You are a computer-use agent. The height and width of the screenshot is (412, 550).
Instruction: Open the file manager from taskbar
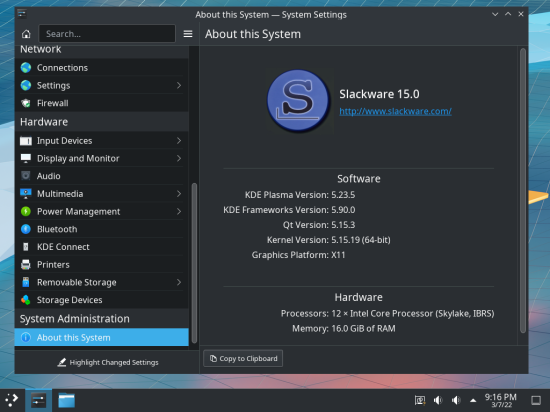tap(66, 400)
